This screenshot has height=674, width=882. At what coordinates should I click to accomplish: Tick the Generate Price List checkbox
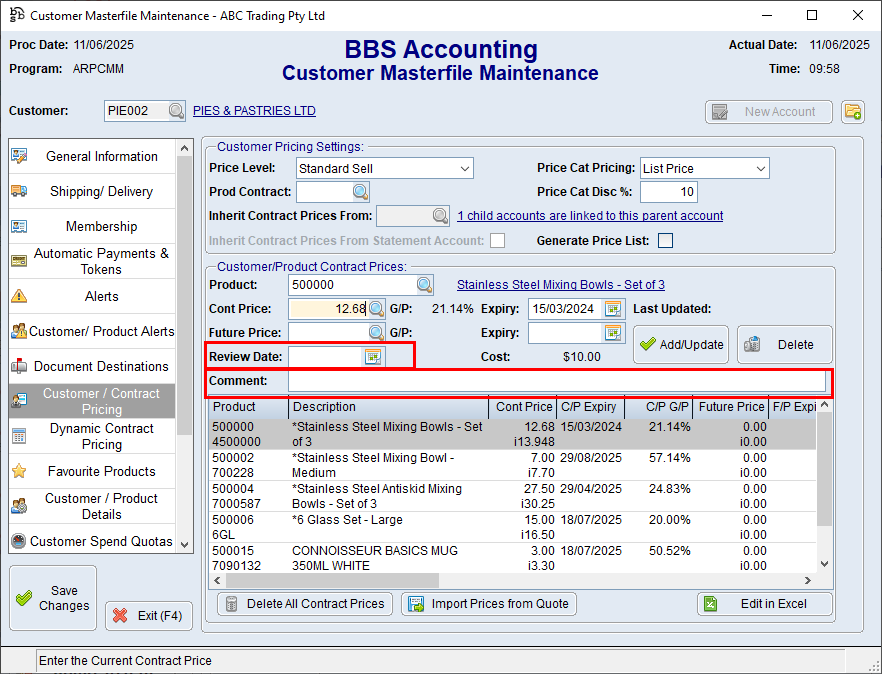[665, 240]
